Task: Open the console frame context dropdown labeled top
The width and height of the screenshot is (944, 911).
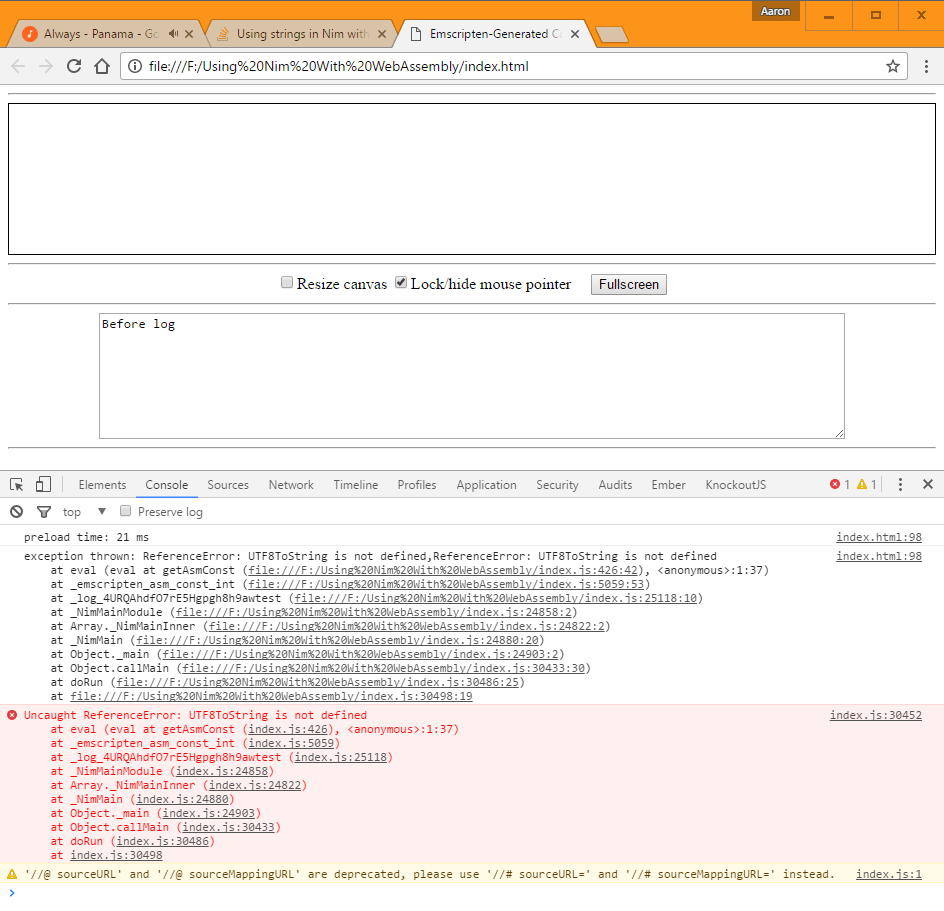Action: (80, 511)
